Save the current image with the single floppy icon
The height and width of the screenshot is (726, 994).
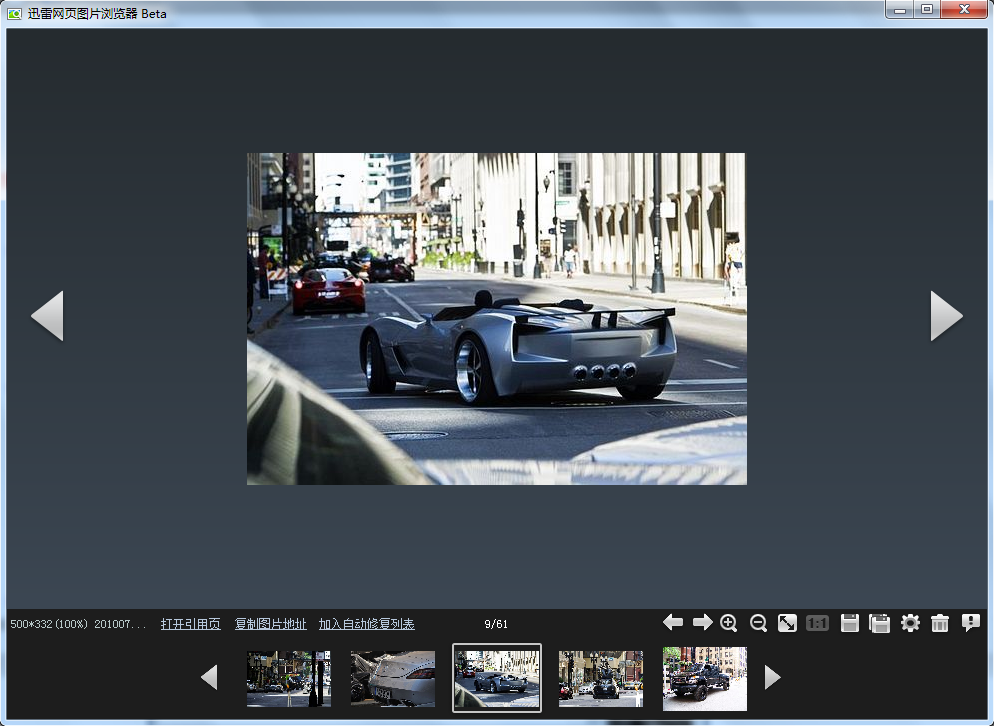point(850,623)
